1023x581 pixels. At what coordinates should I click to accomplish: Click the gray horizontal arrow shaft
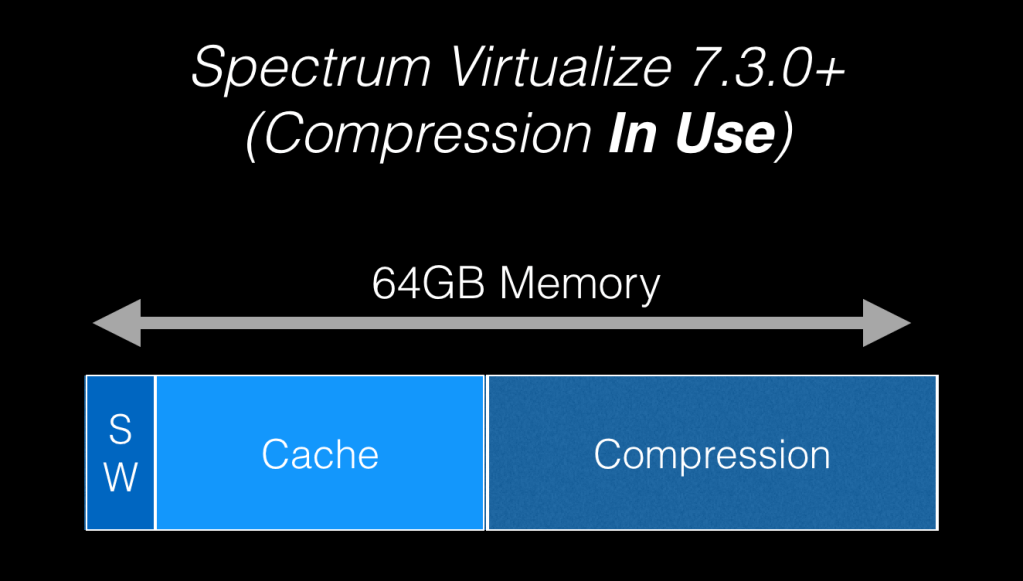[x=500, y=323]
